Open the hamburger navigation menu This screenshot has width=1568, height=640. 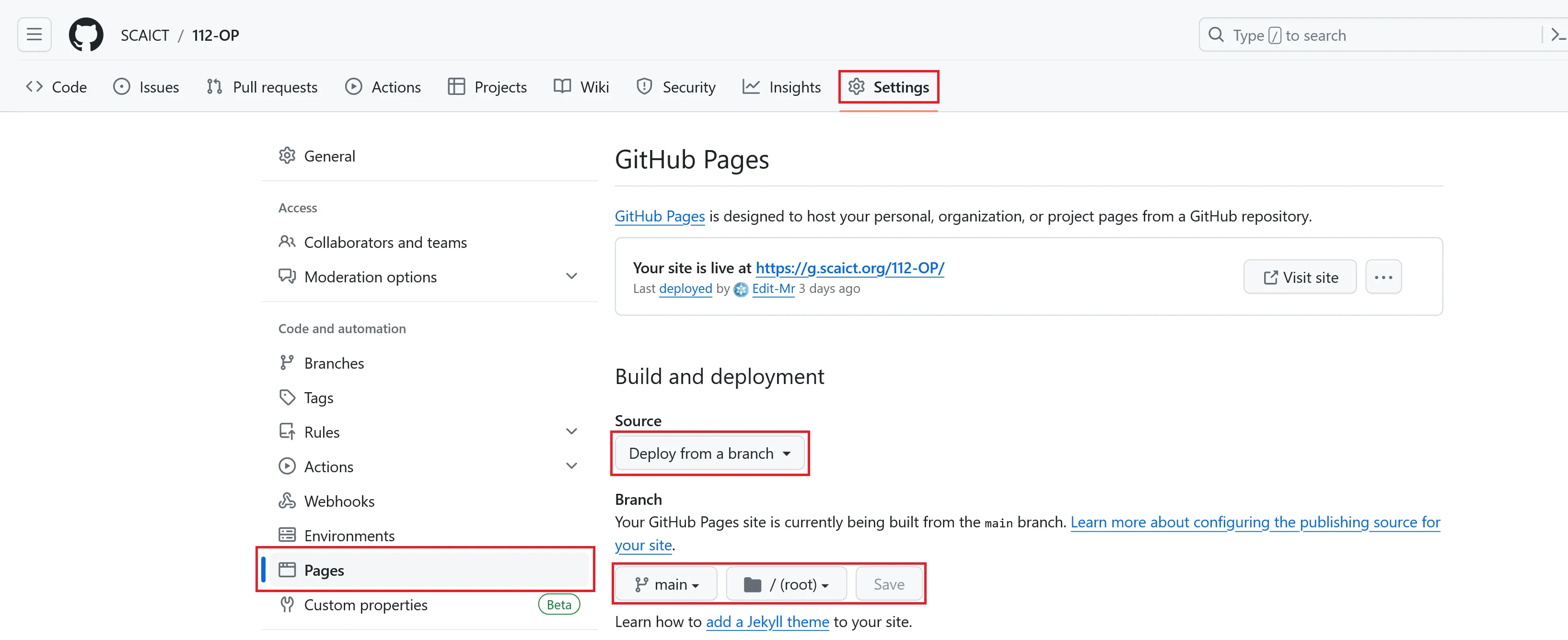[x=34, y=35]
